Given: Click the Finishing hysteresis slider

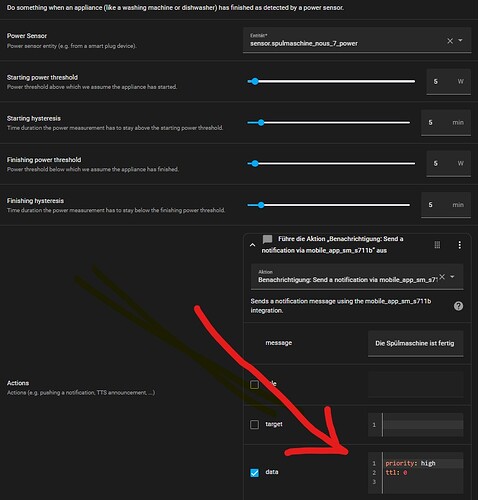Looking at the screenshot, I should pos(328,205).
